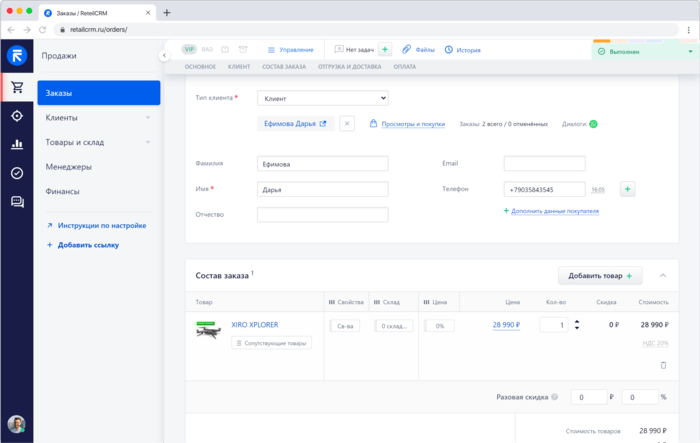Switch to the СОСТАВ ЗАКАЗА tab
The image size is (700, 443).
pos(284,67)
